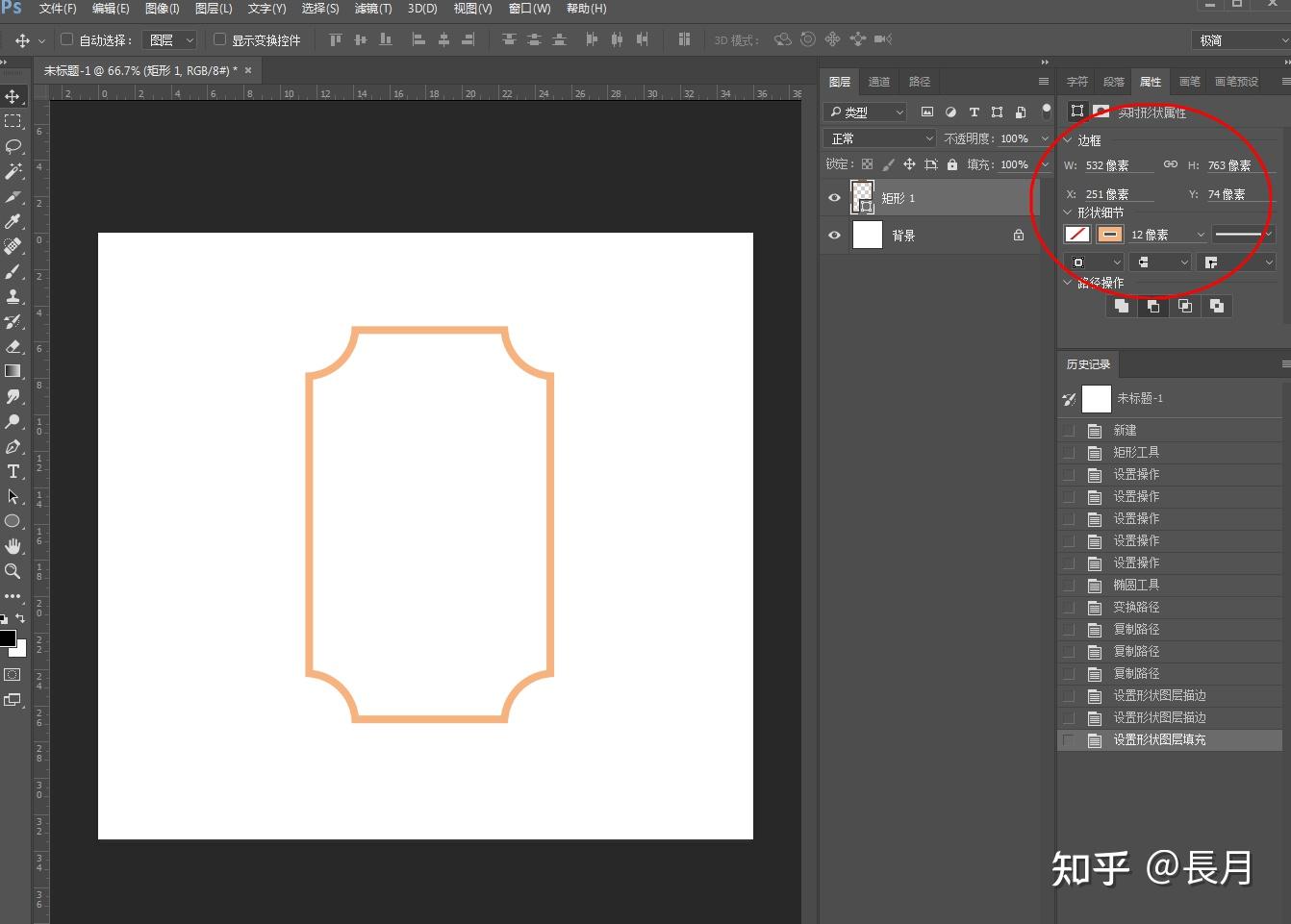The image size is (1291, 924).
Task: Click the 变换路径 history step
Action: (x=1136, y=607)
